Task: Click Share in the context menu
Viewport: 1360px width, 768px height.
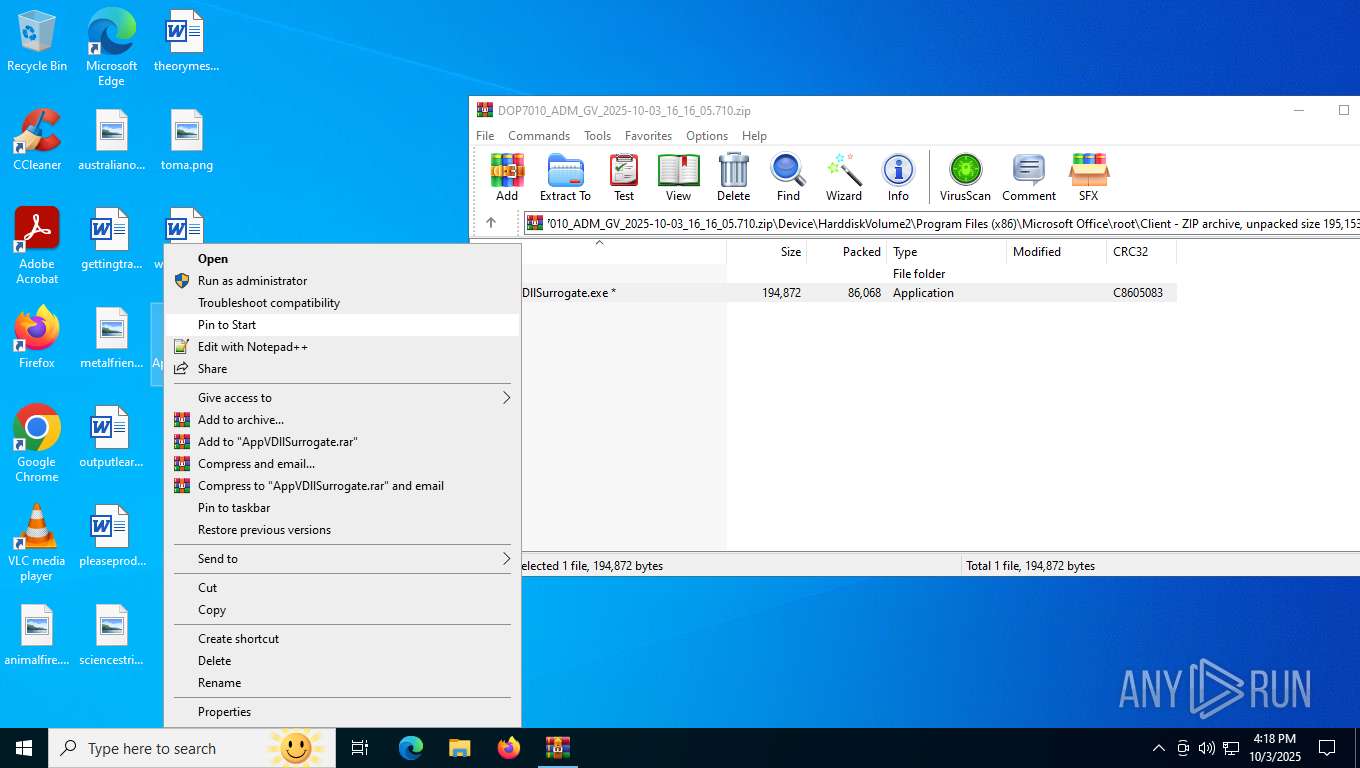Action: [x=342, y=369]
